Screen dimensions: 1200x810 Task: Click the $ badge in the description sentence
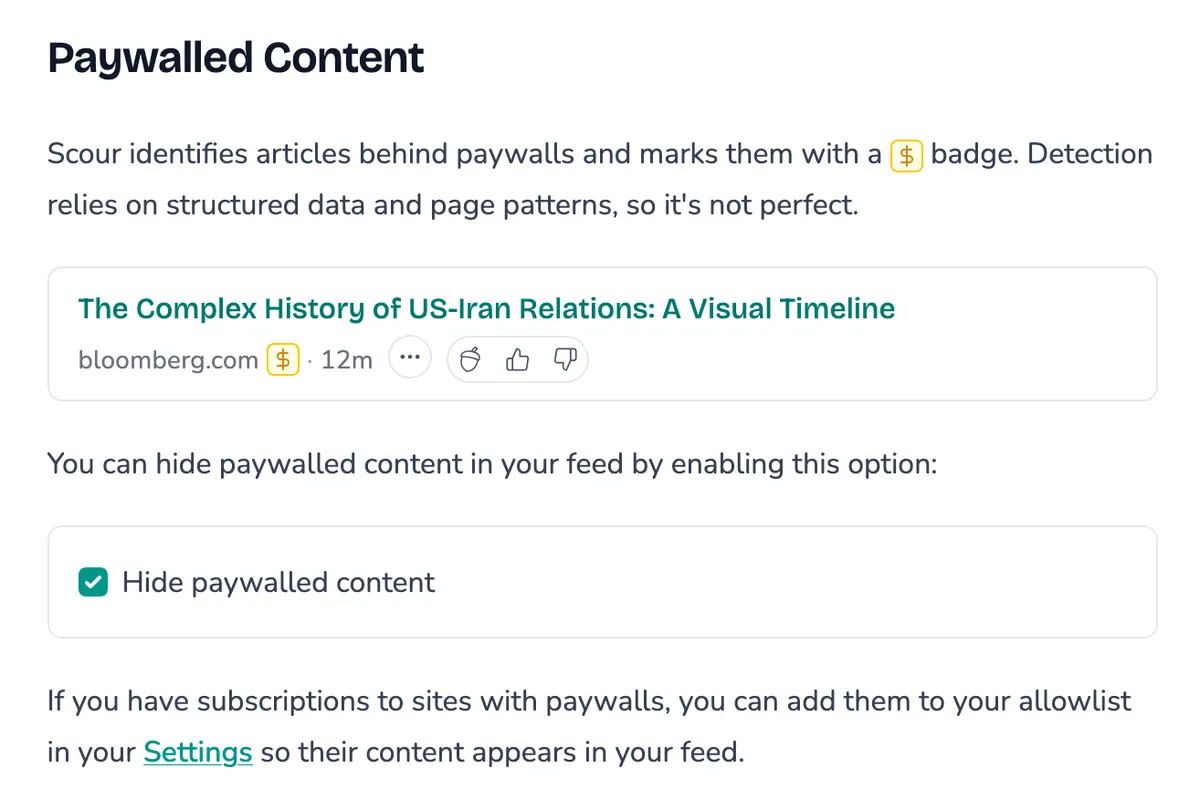(906, 155)
